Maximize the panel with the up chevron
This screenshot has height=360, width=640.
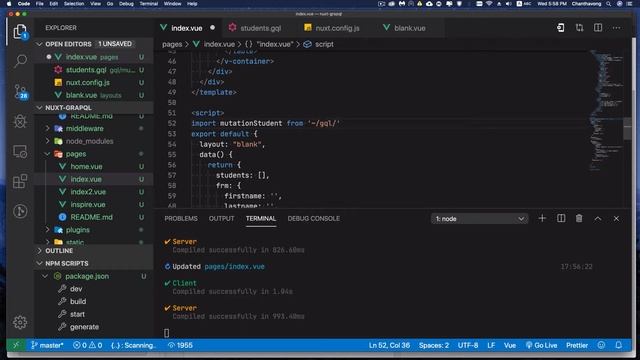pos(598,219)
